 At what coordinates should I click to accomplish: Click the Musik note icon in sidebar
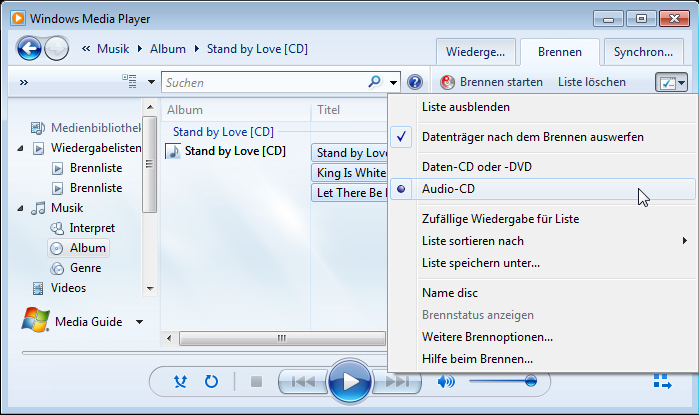click(38, 208)
